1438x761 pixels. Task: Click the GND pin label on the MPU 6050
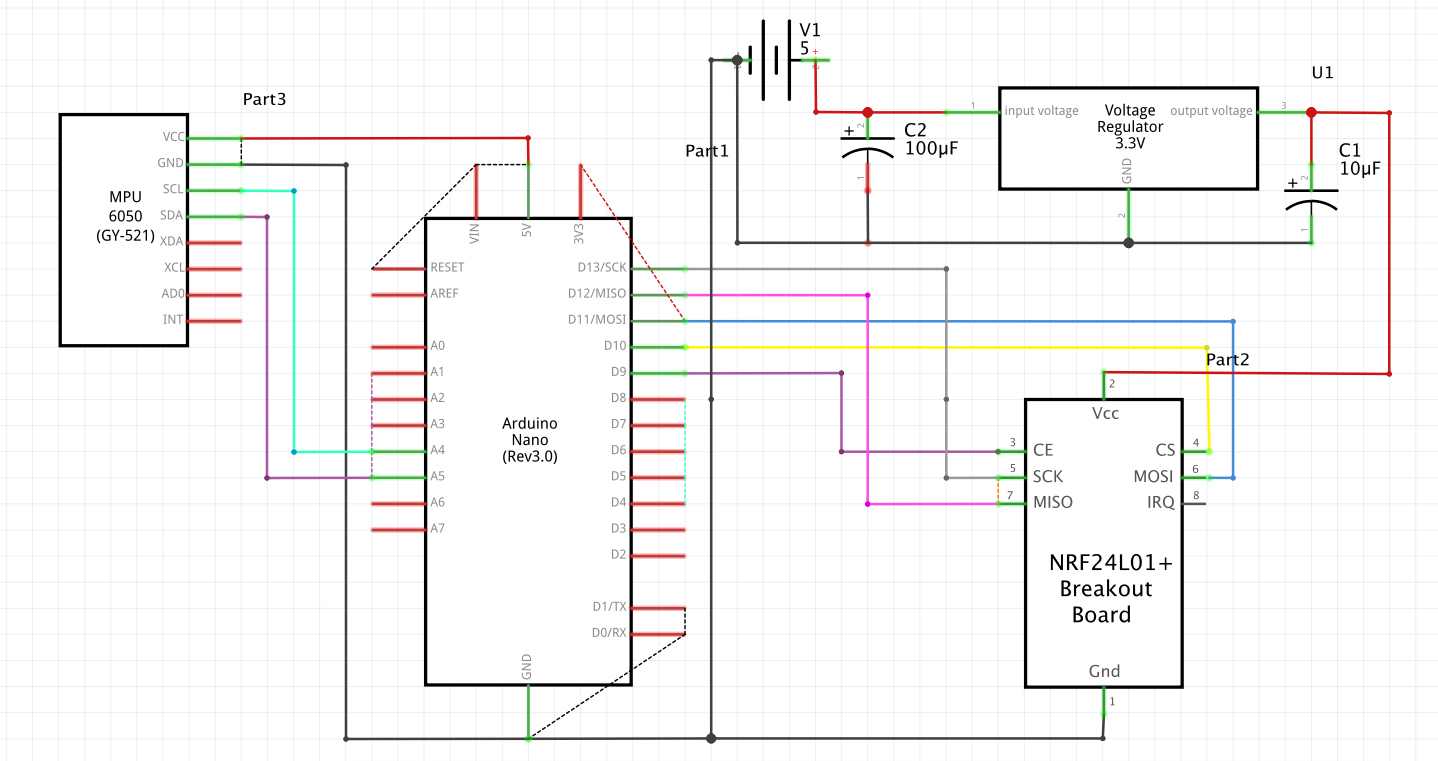tap(170, 164)
